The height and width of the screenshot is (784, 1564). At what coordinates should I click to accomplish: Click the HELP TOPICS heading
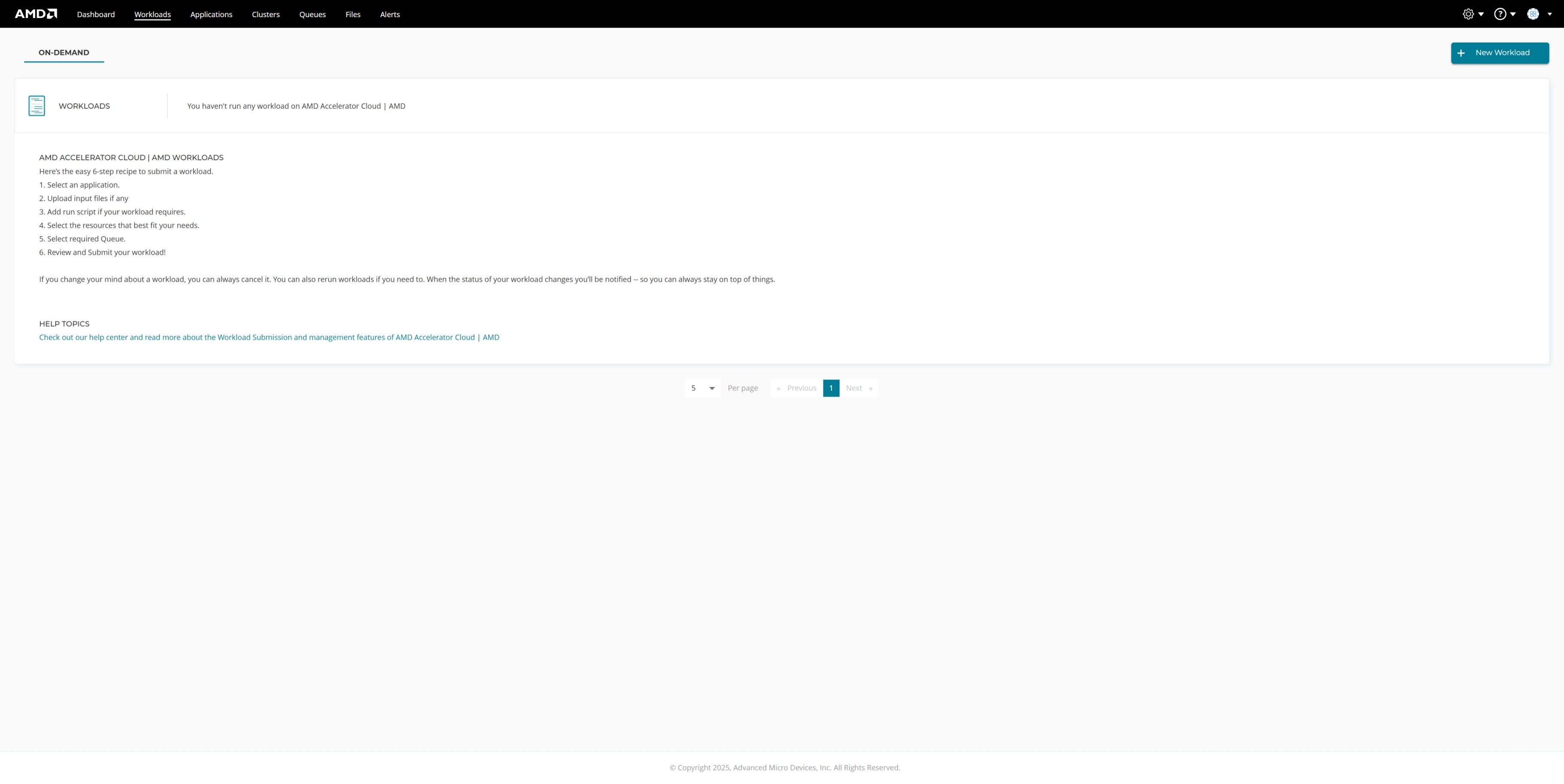pyautogui.click(x=64, y=324)
